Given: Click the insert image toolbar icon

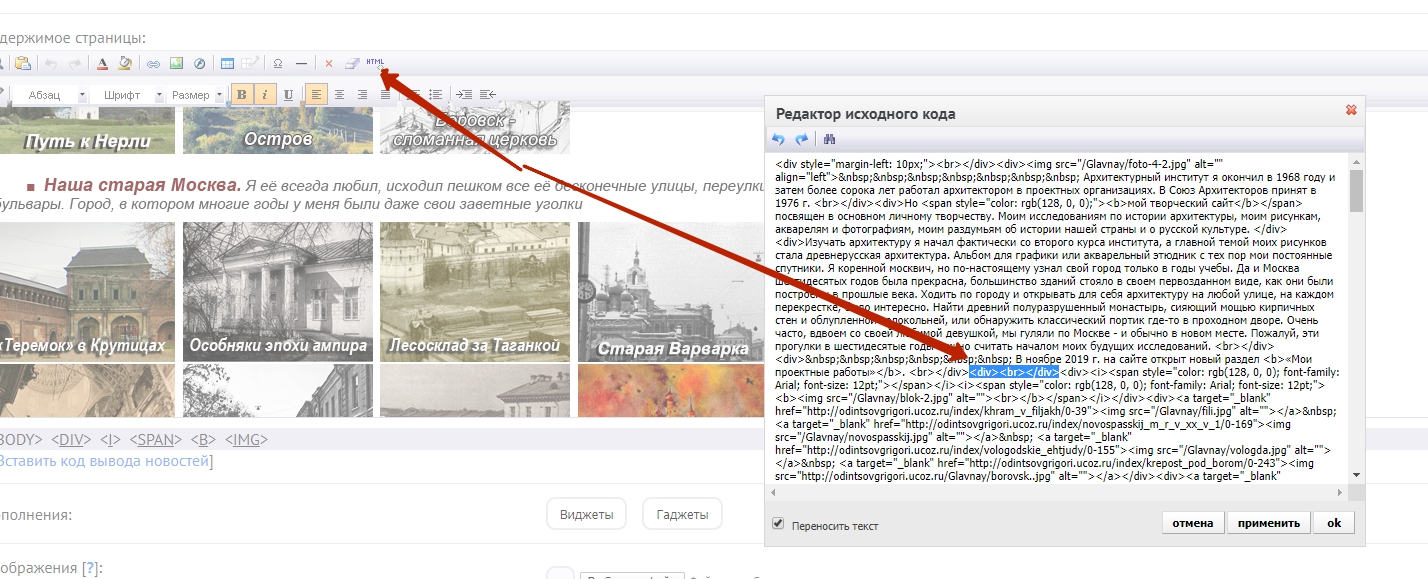Looking at the screenshot, I should pyautogui.click(x=176, y=64).
